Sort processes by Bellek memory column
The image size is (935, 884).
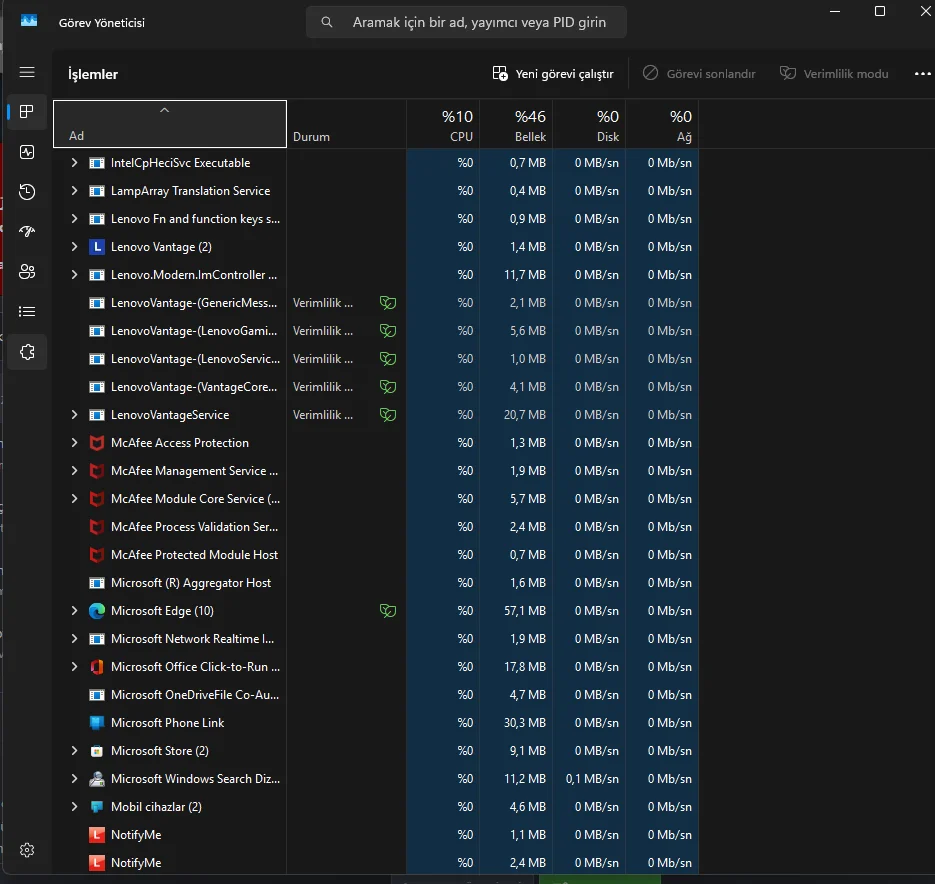click(x=516, y=124)
